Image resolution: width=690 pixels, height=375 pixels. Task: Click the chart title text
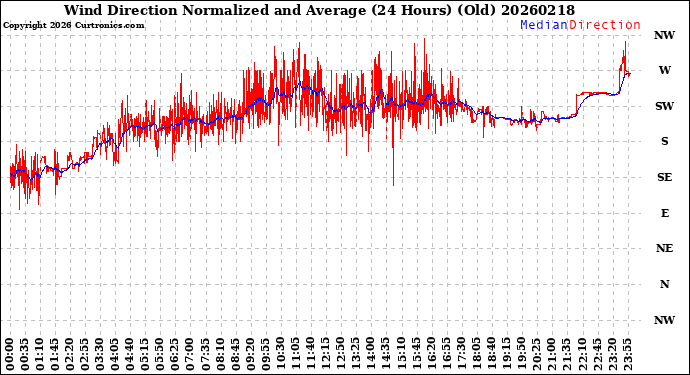tap(319, 10)
